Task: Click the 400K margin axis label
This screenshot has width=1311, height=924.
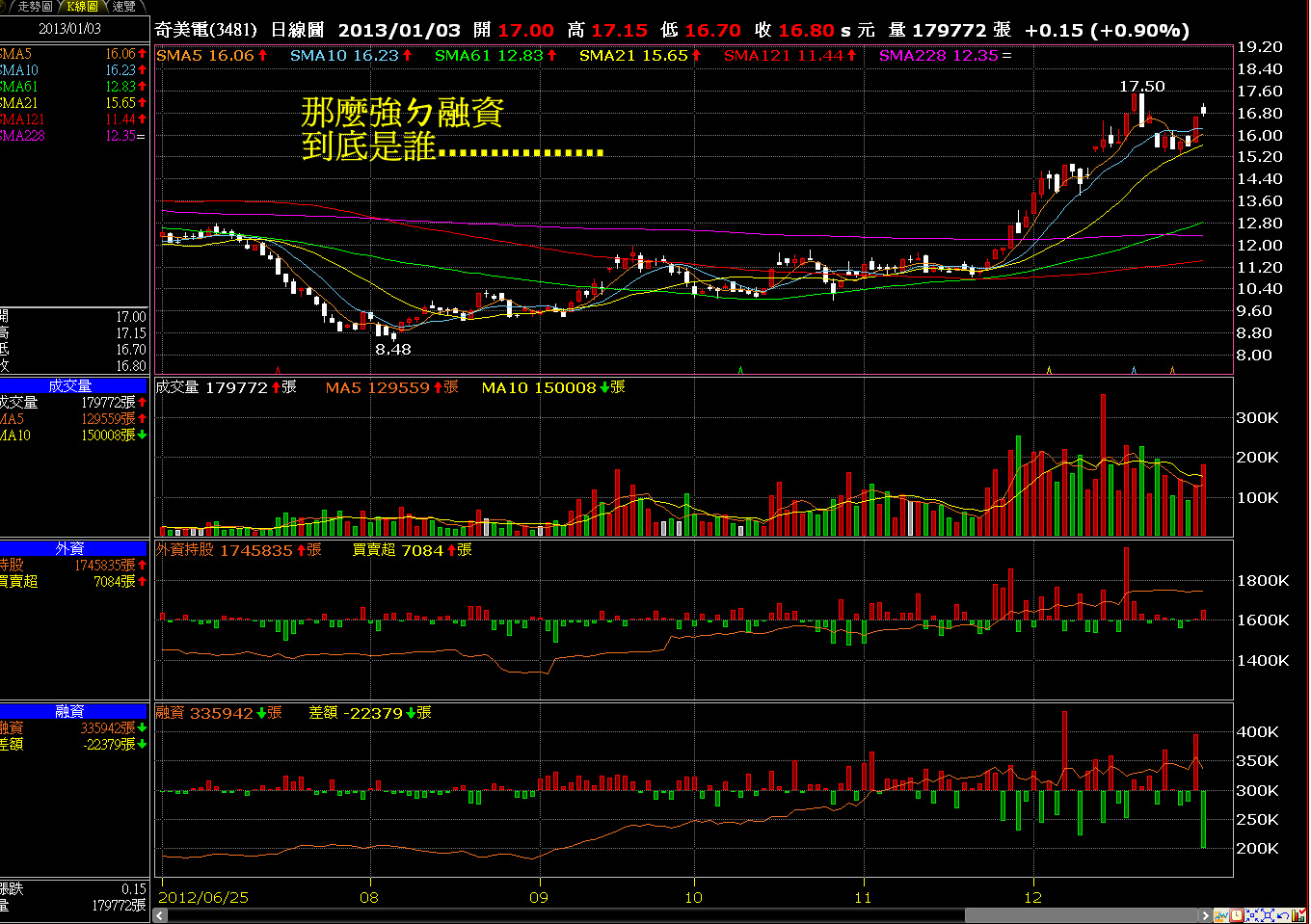Action: tap(1258, 732)
